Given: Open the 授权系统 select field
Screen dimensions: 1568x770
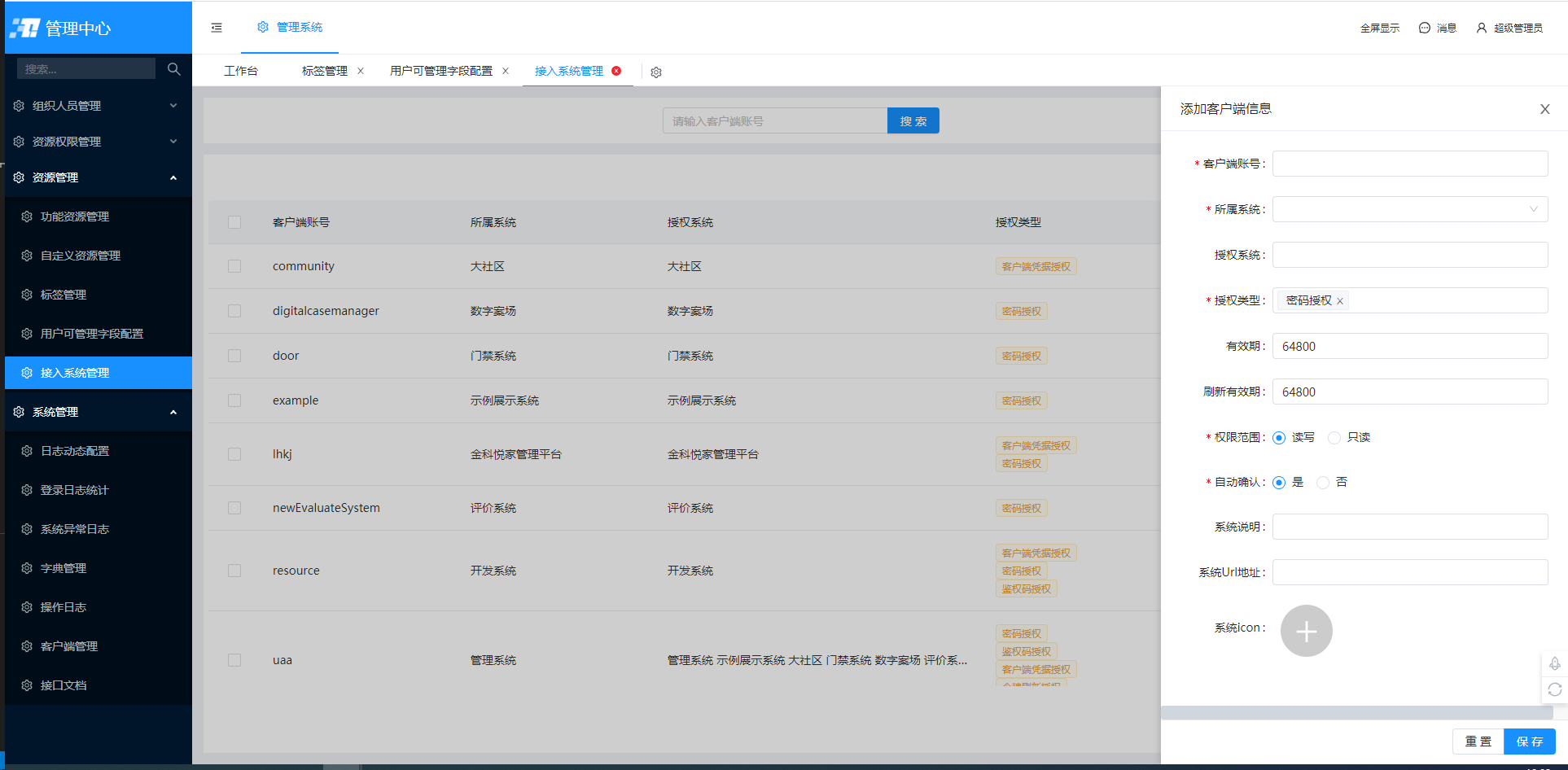Looking at the screenshot, I should coord(1410,255).
